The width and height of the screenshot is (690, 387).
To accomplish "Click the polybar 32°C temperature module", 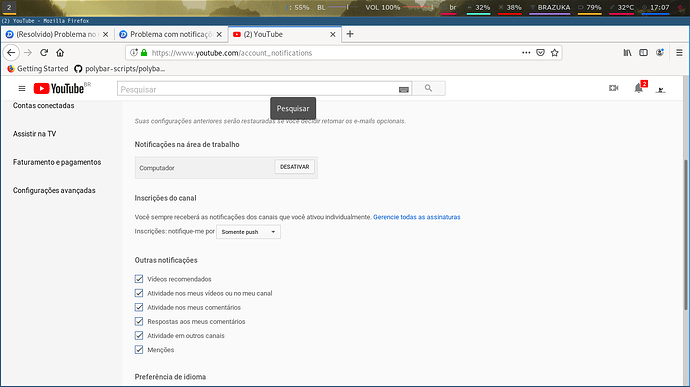I will pos(621,7).
